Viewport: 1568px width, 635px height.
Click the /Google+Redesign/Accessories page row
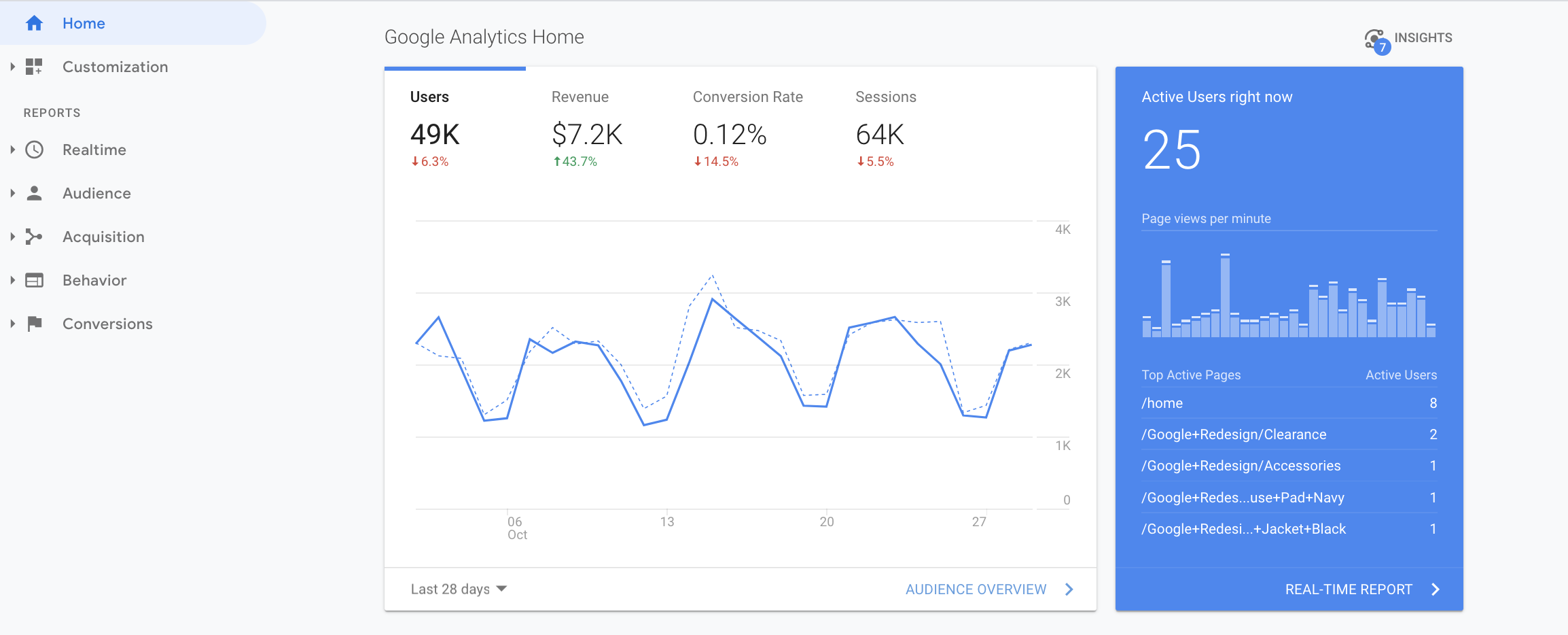coord(1289,466)
